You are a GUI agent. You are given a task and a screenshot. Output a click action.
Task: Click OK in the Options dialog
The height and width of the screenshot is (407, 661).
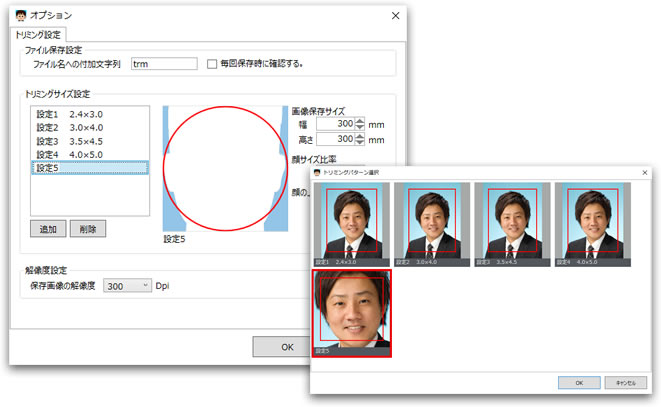[x=285, y=346]
